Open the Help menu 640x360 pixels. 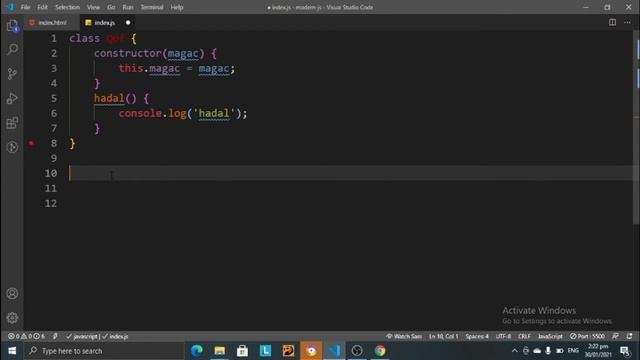177,7
